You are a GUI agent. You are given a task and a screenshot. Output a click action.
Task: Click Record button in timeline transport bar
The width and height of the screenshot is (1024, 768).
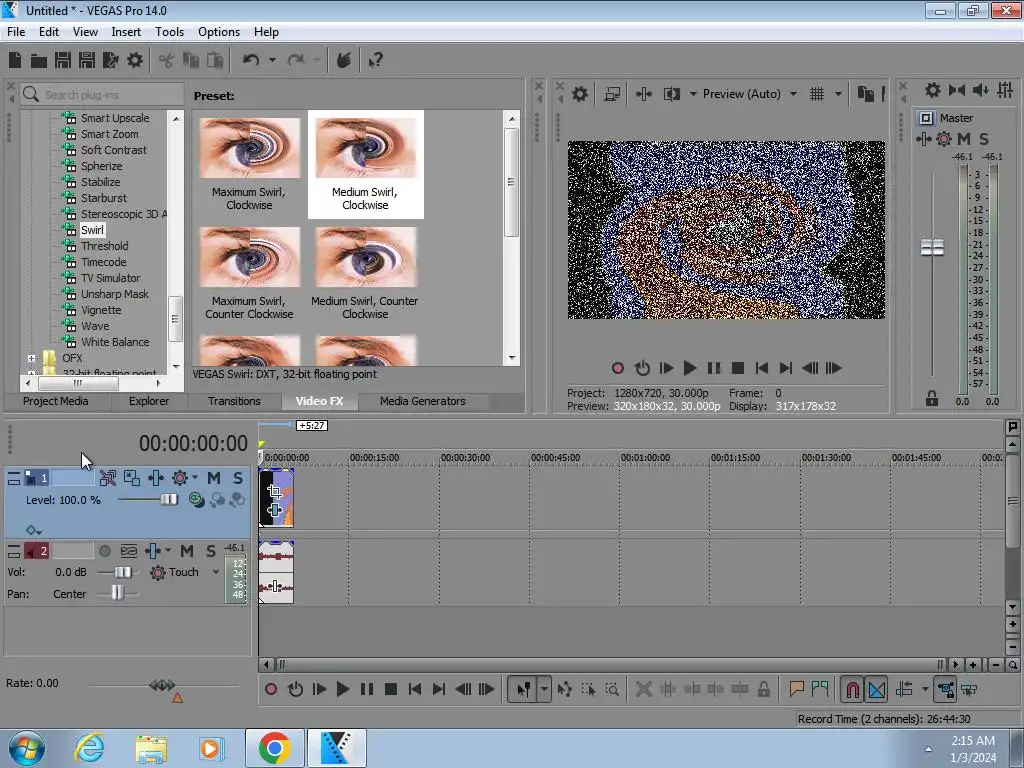click(x=271, y=689)
